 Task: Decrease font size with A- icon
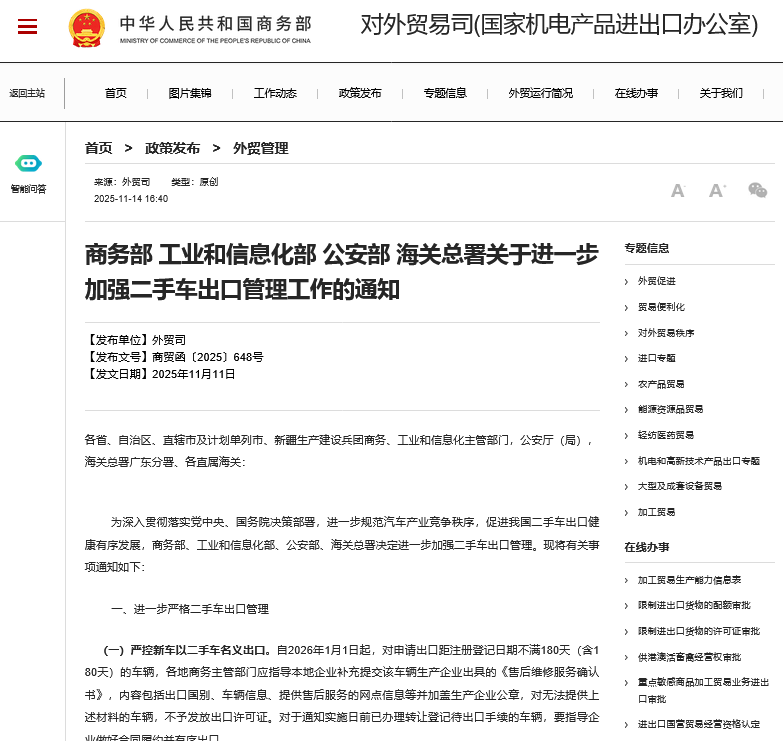point(678,190)
